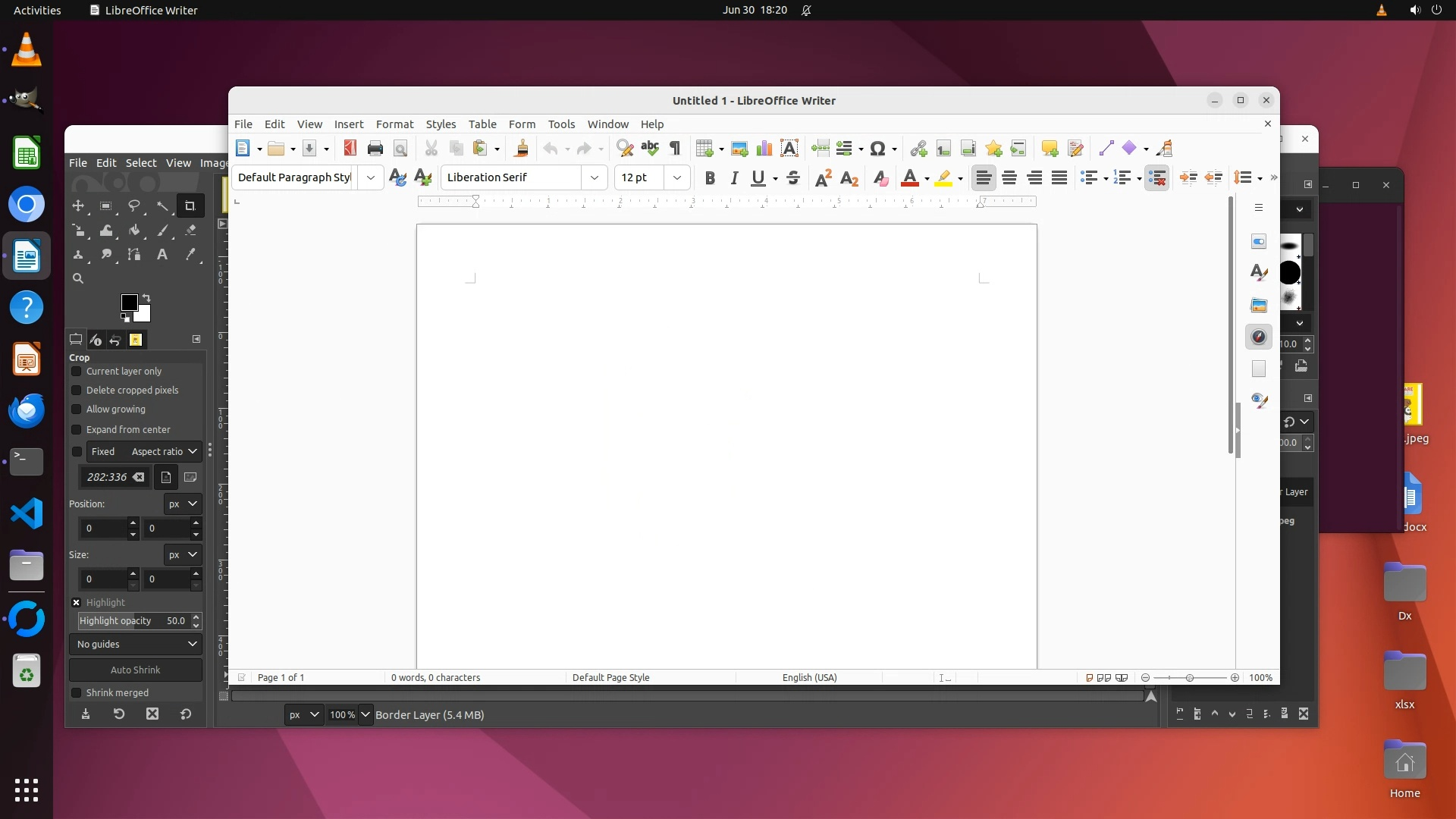Expand the font size dropdown
Screen dimensions: 1456x819
[677, 178]
